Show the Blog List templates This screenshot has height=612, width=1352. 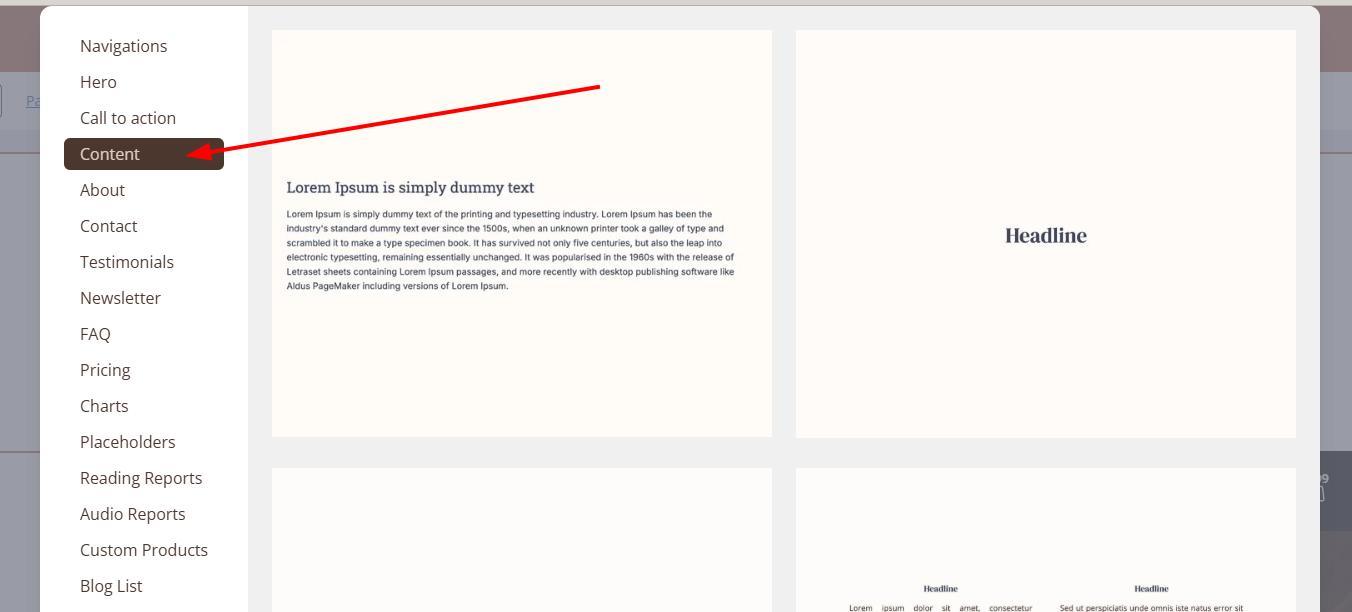click(x=111, y=586)
